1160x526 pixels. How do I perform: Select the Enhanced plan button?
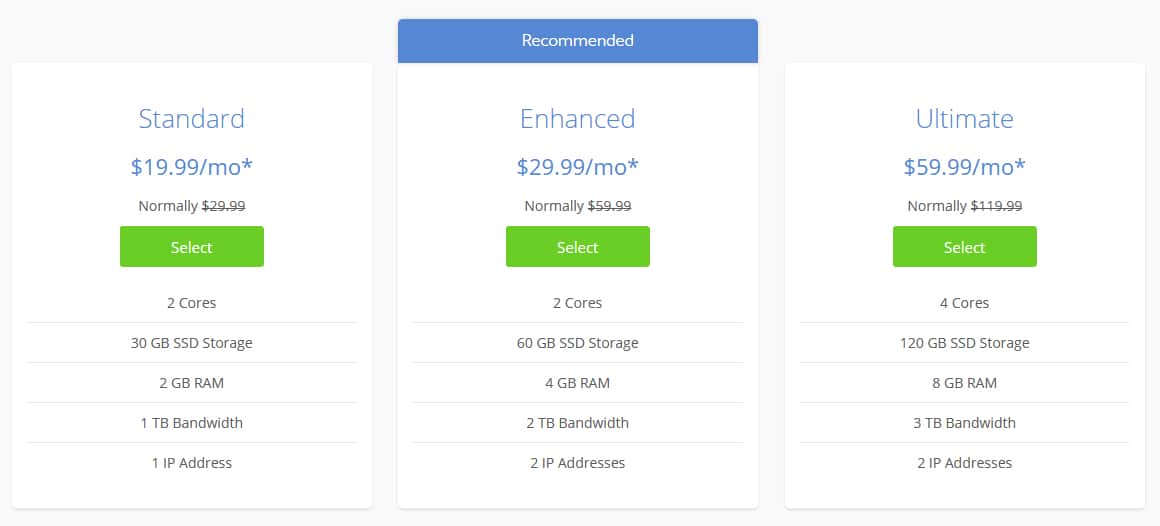pos(578,246)
